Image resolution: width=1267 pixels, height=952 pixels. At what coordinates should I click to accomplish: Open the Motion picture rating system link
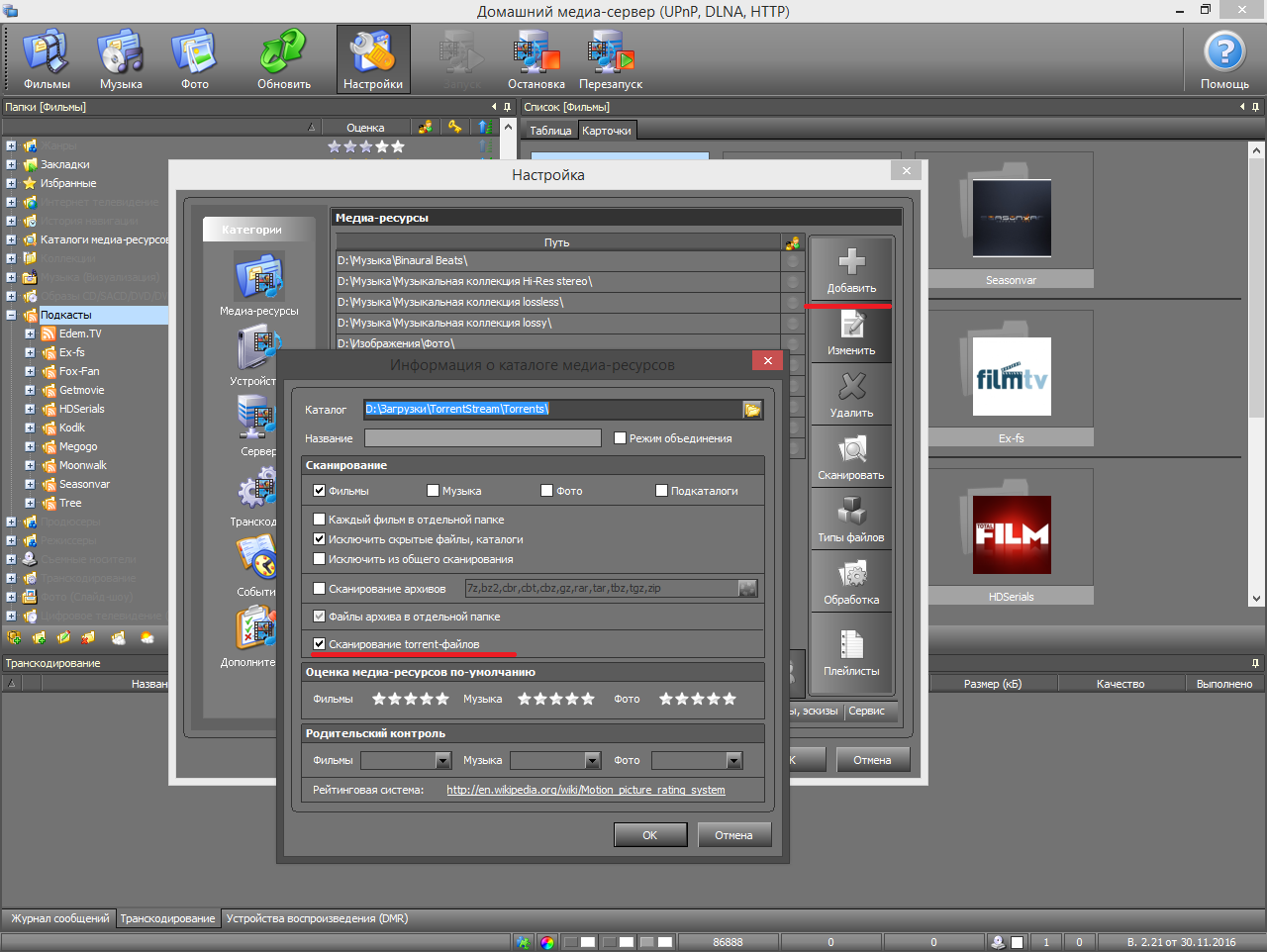585,790
